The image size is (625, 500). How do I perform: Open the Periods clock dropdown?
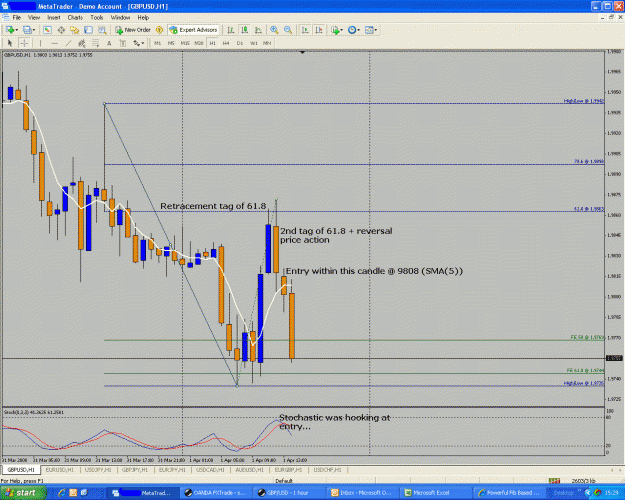pyautogui.click(x=354, y=30)
